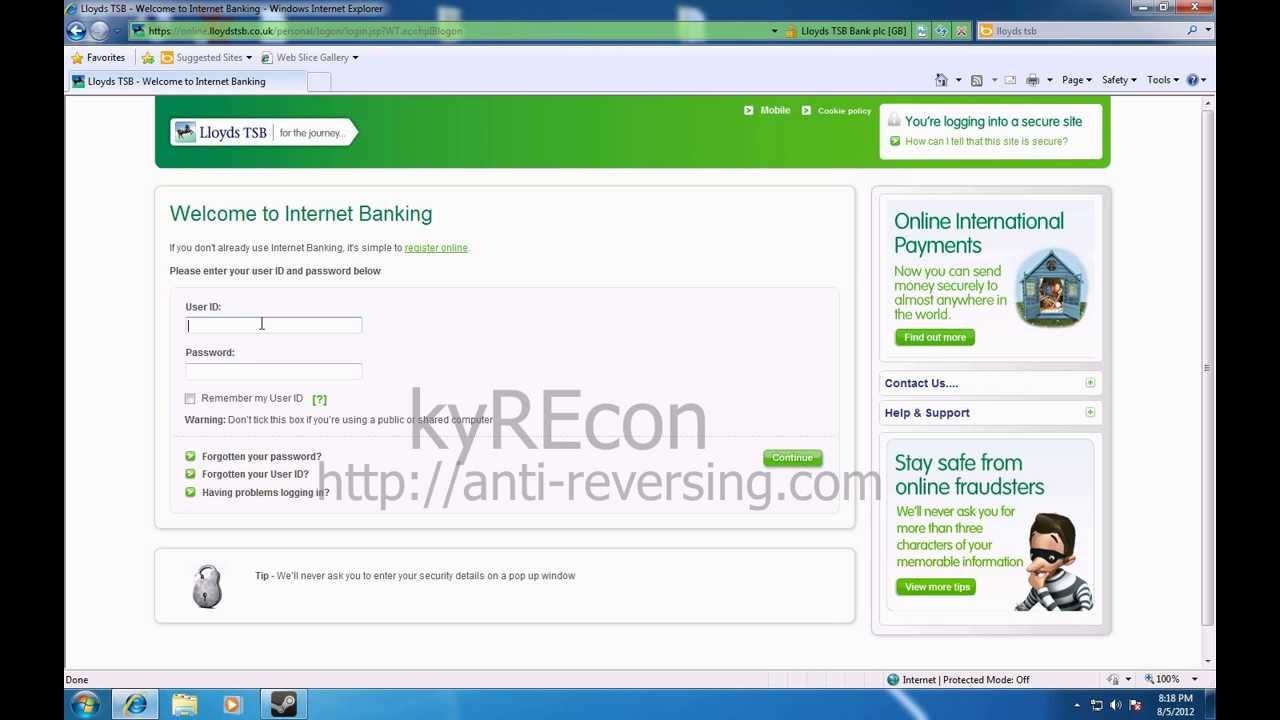Click the browser Back arrow button
The image size is (1280, 720).
click(x=76, y=31)
